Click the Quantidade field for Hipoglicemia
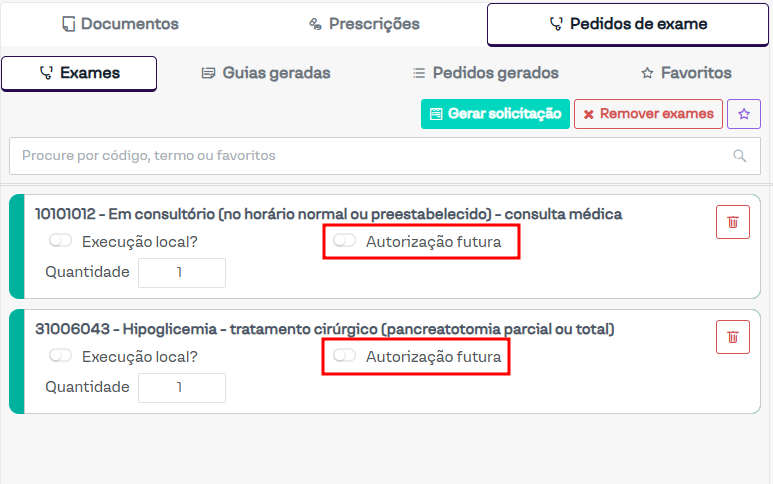 click(181, 387)
